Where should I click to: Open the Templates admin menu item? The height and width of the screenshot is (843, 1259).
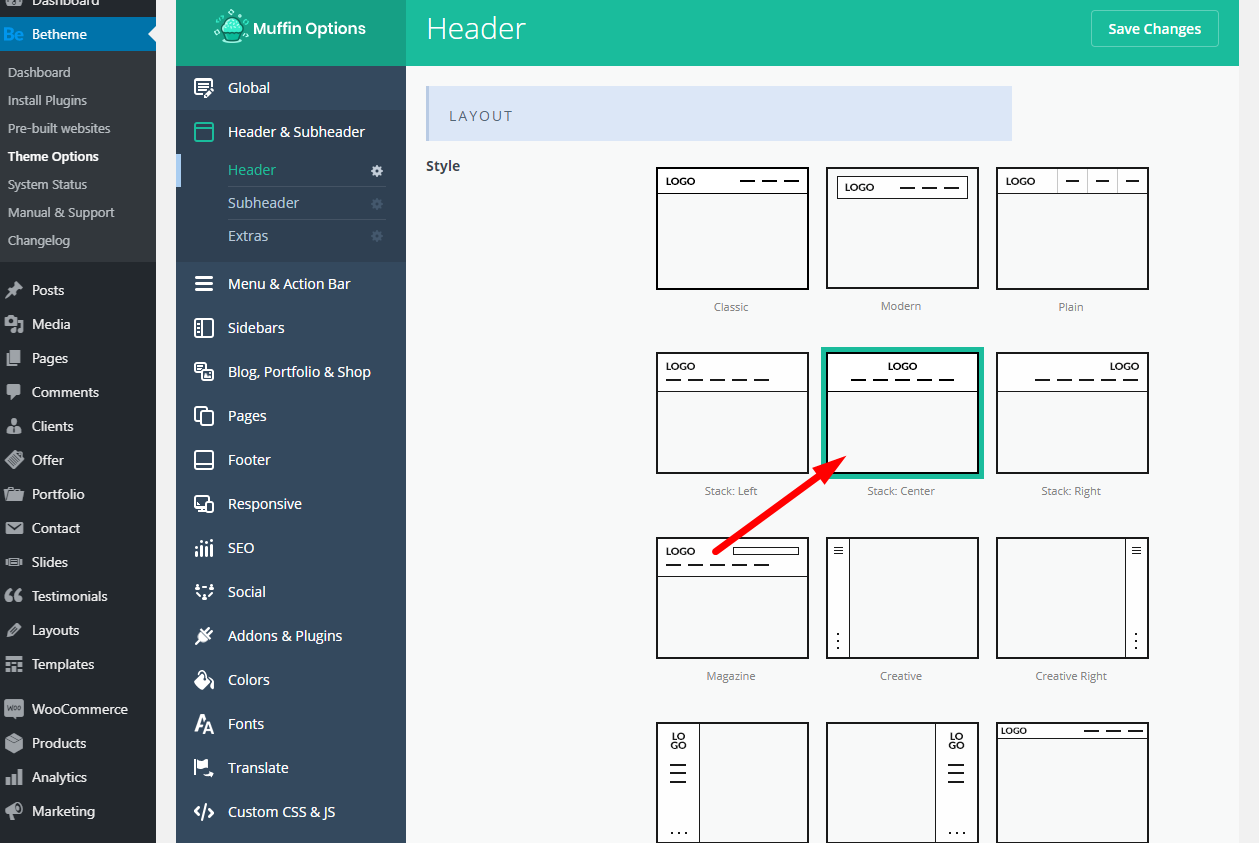click(x=63, y=664)
